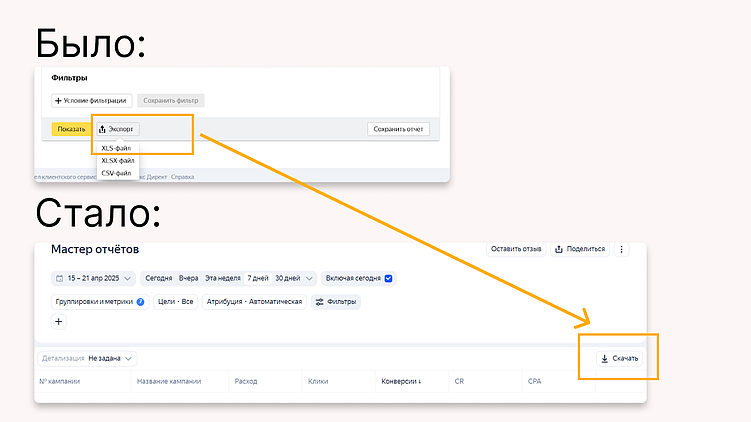Open the 'Фильтры' button with sliders icon
This screenshot has width=751, height=422.
pos(336,302)
